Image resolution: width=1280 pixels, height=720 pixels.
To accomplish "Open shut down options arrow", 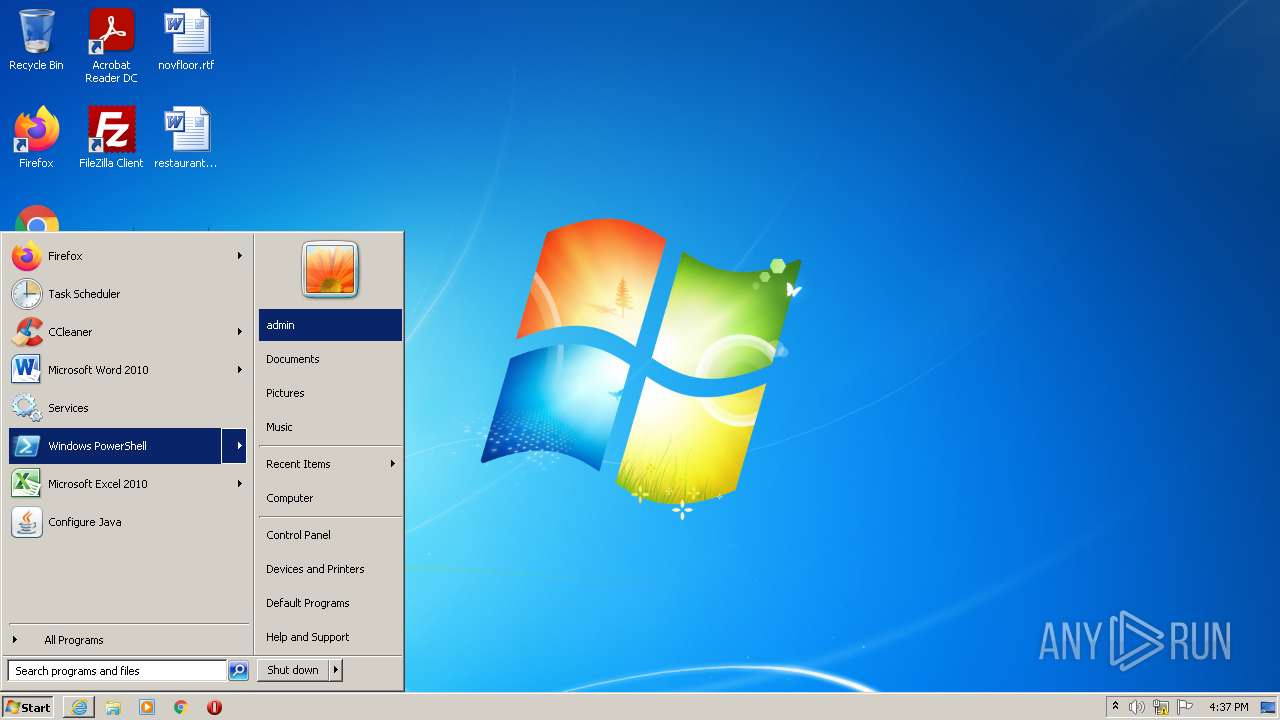I will click(336, 670).
